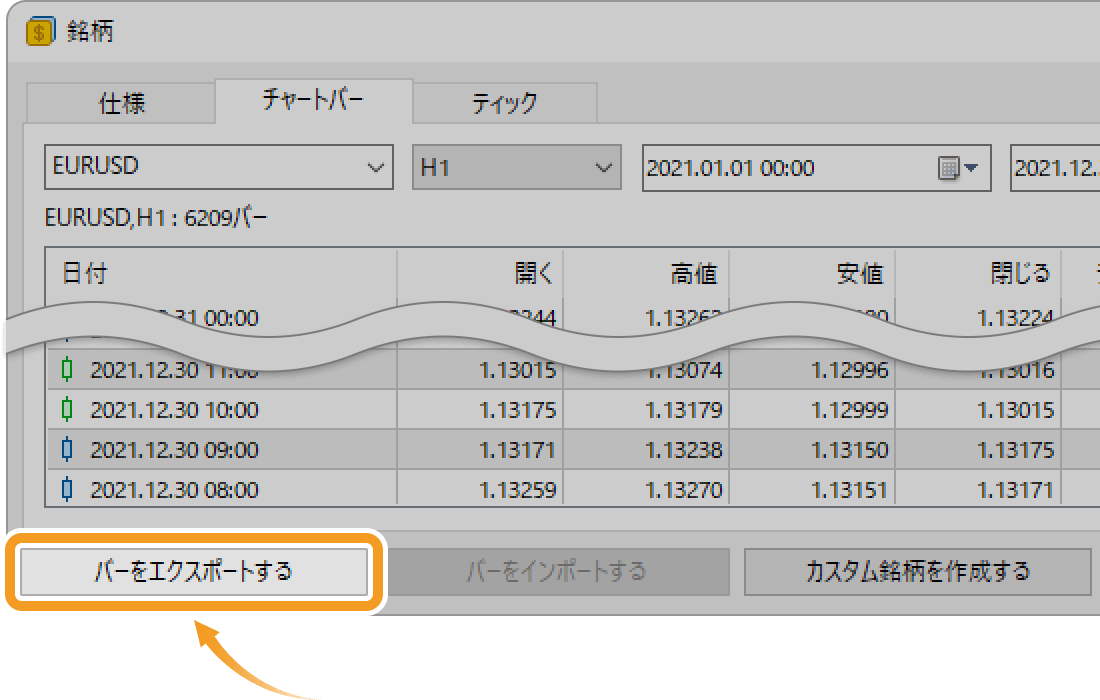Select the row dated 2021.12.30 08:00
The image size is (1100, 700).
(x=573, y=489)
